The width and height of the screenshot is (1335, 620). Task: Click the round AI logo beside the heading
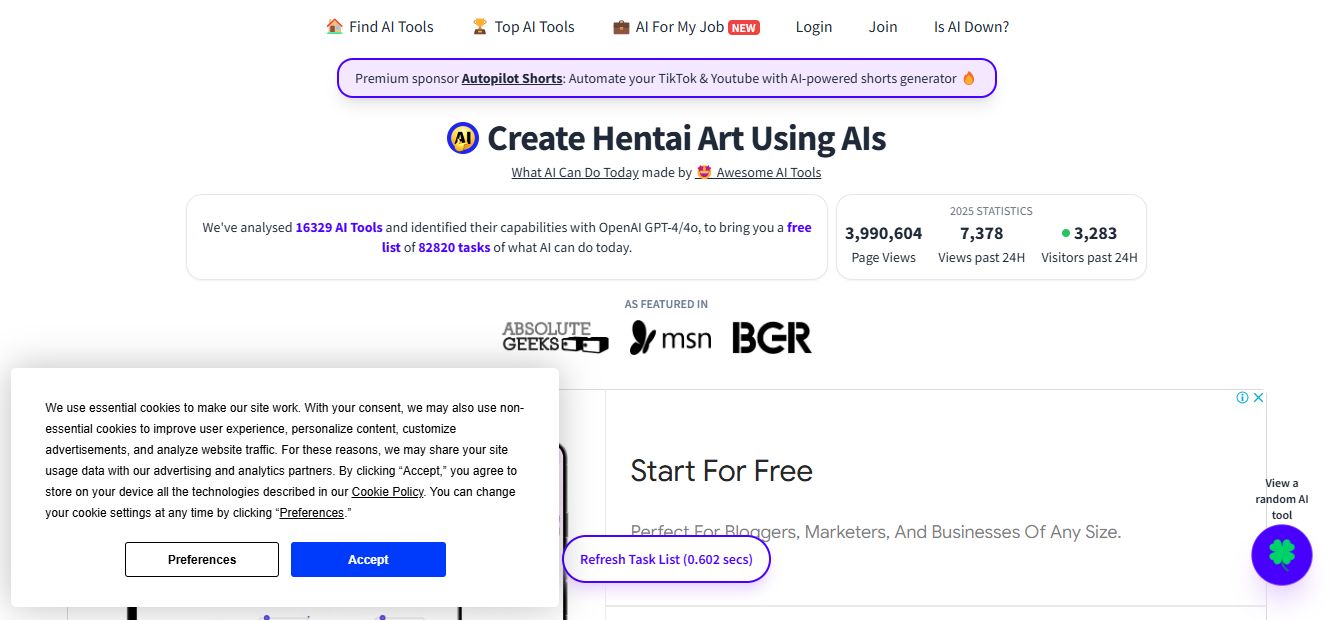tap(463, 138)
